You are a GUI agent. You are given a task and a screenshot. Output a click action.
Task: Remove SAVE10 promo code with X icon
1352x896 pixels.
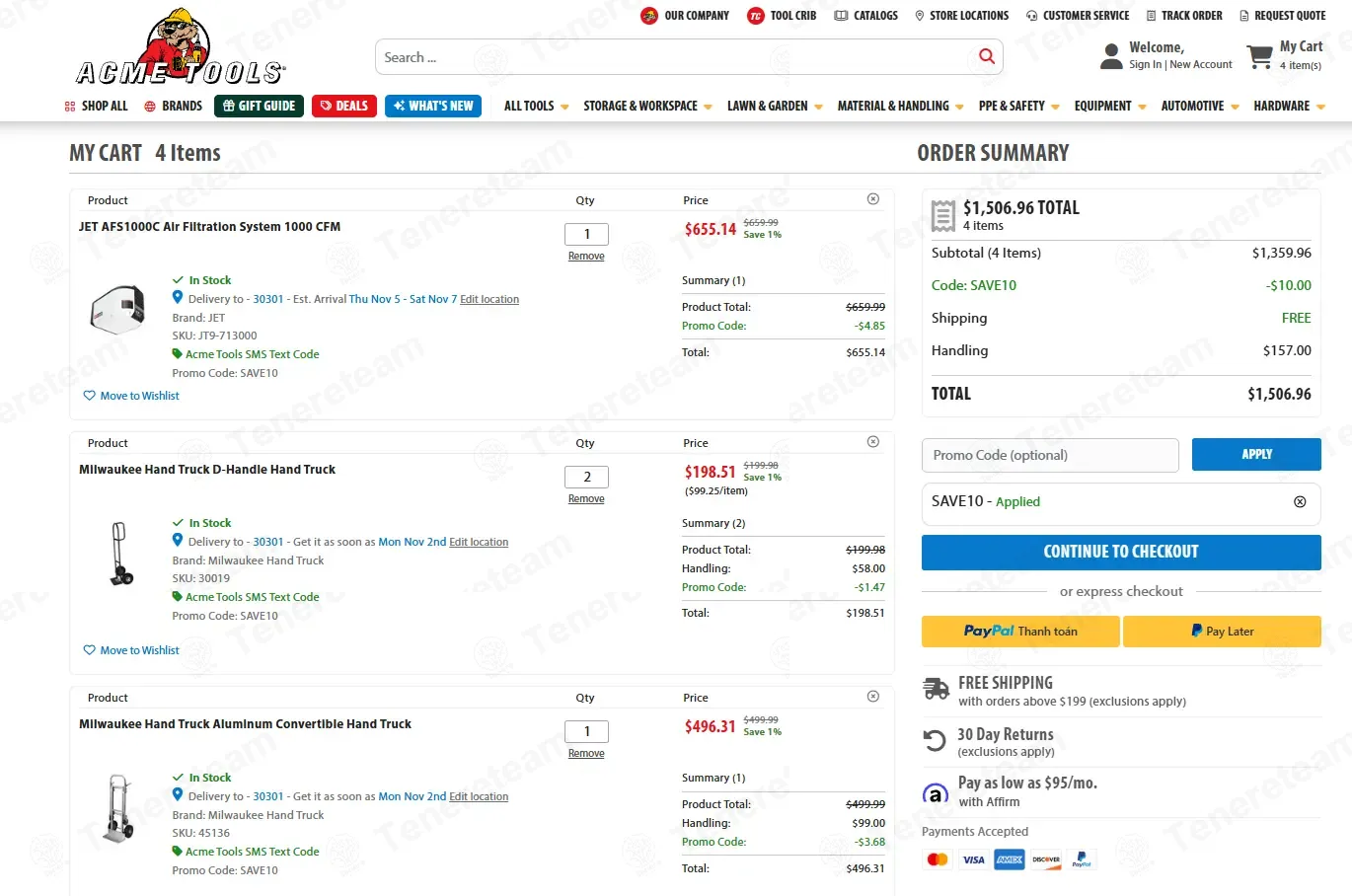(1300, 501)
